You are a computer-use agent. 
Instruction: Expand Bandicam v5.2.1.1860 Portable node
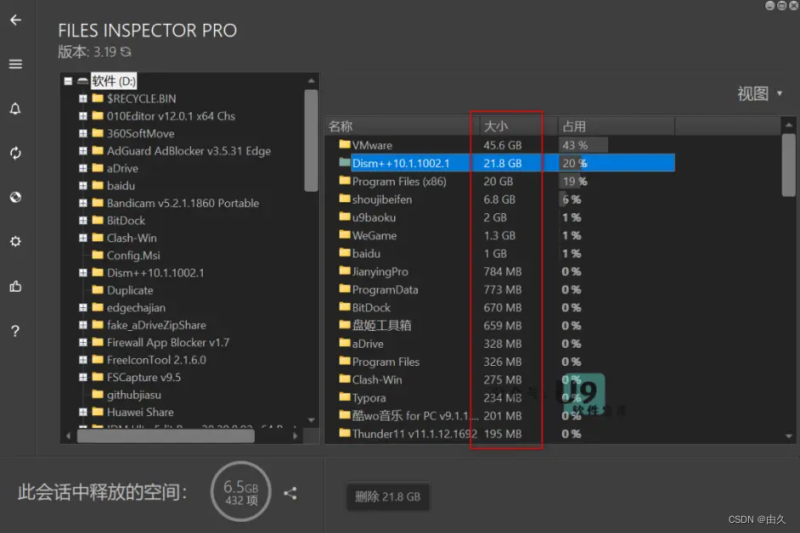(83, 203)
